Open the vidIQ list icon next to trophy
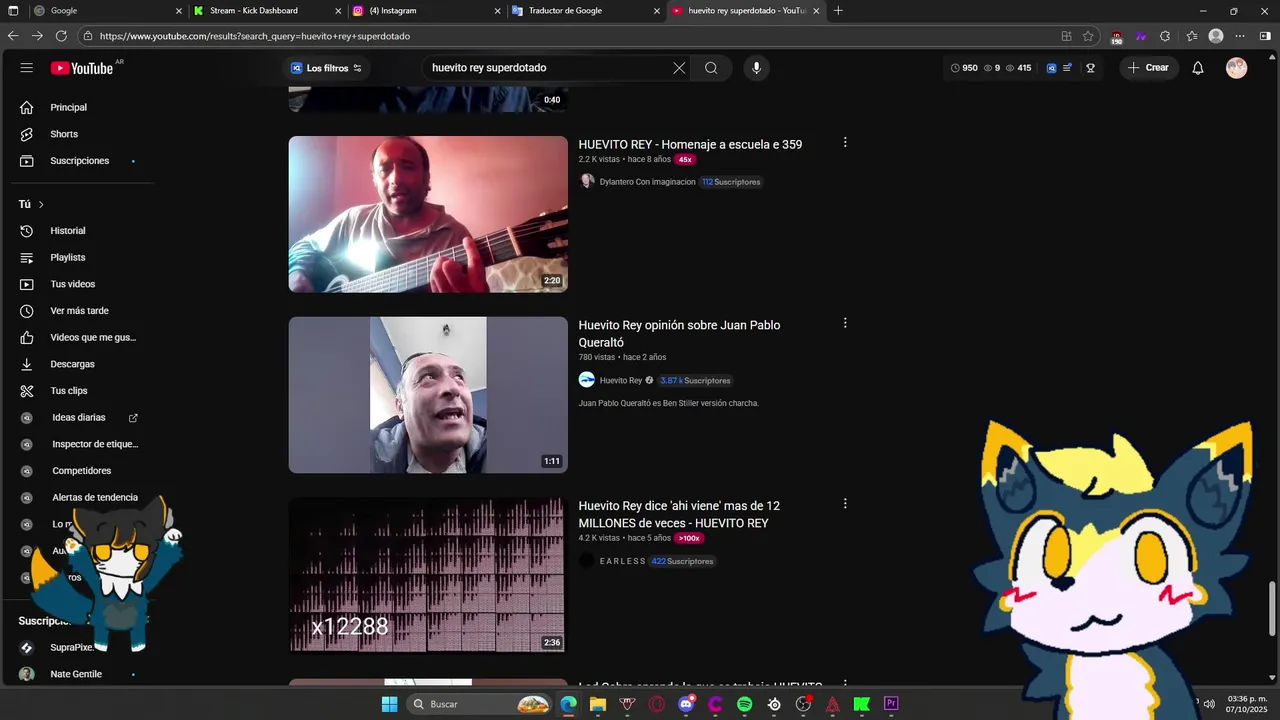The width and height of the screenshot is (1280, 720). pyautogui.click(x=1068, y=68)
